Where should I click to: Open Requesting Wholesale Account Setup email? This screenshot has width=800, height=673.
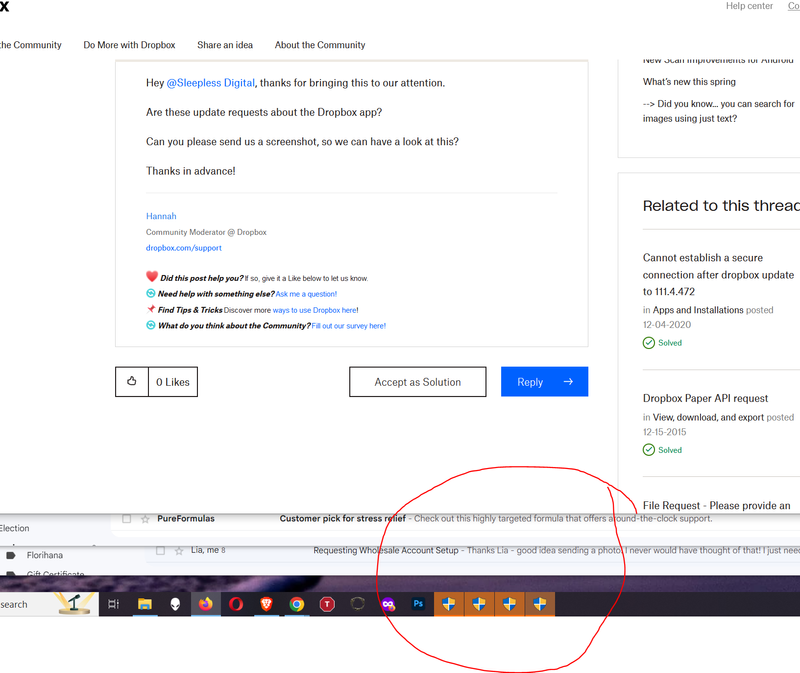[x=386, y=550]
